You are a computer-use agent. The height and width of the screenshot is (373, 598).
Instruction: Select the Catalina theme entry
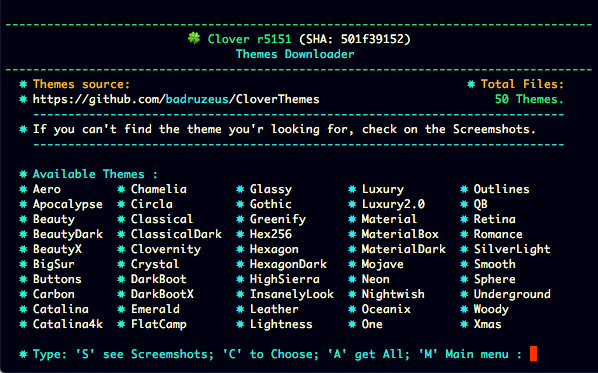(x=61, y=309)
